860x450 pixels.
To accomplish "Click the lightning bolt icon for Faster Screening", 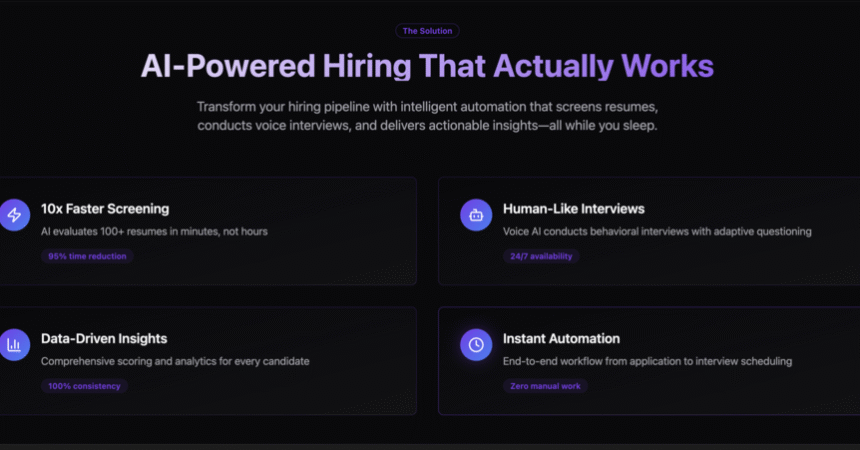I will click(14, 215).
